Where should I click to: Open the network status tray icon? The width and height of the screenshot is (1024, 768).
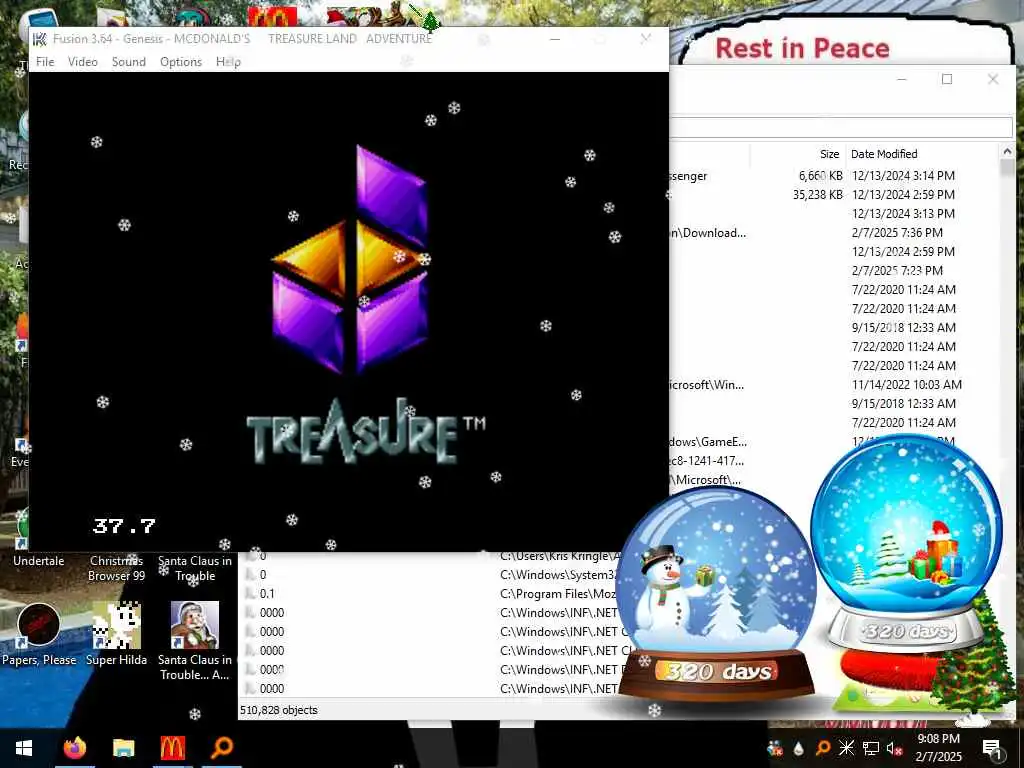point(871,748)
